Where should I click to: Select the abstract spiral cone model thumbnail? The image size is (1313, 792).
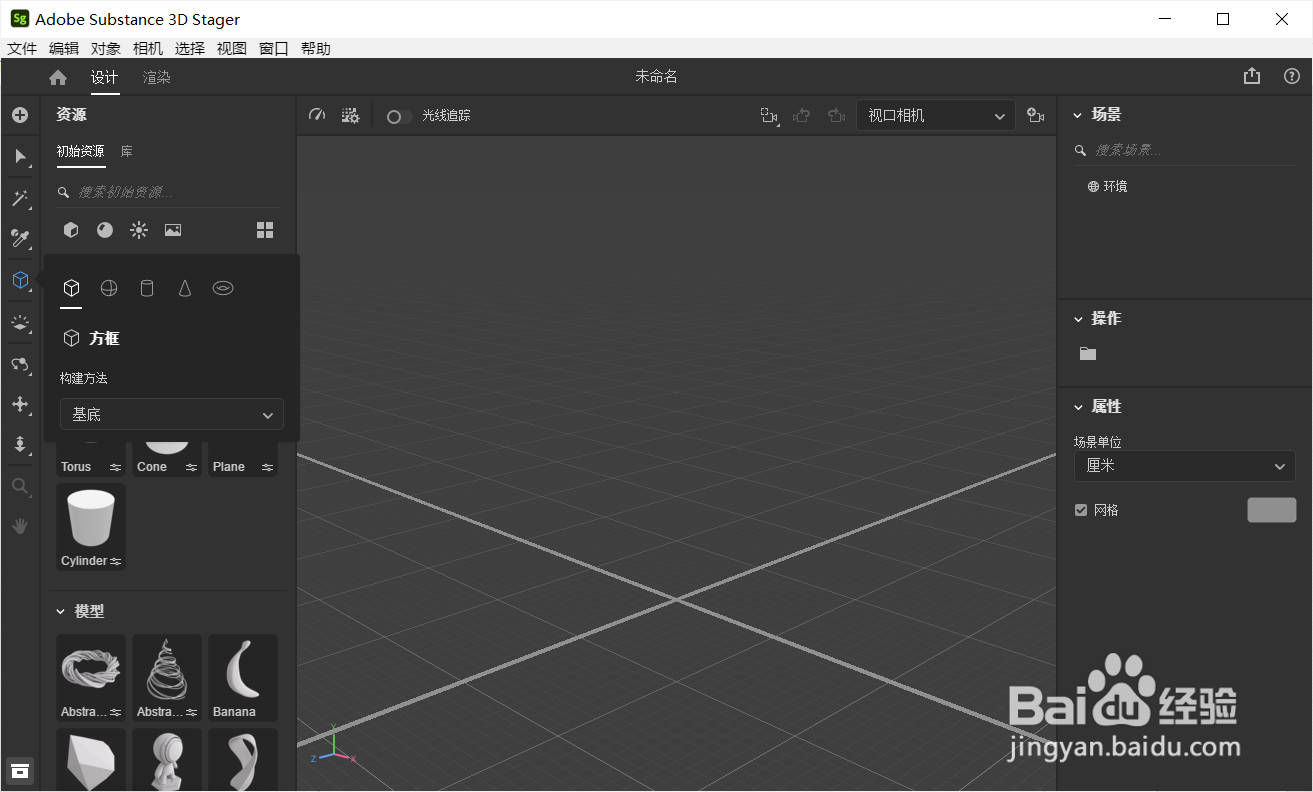[167, 678]
